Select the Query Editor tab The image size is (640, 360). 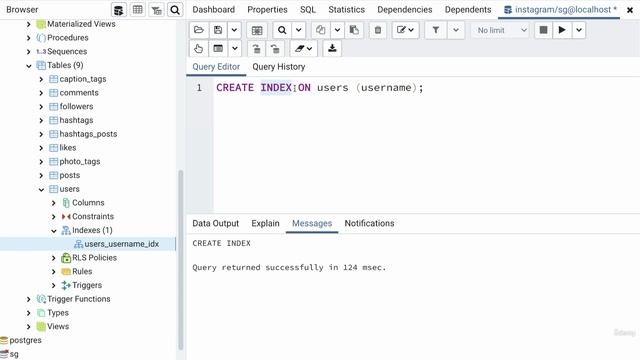pyautogui.click(x=216, y=67)
